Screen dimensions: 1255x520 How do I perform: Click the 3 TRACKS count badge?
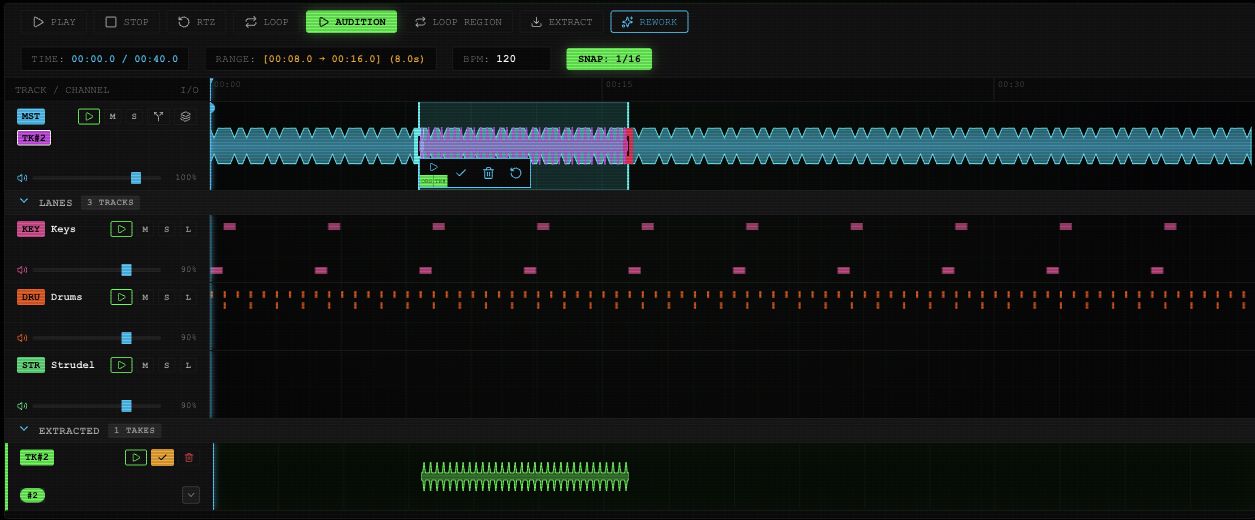(x=110, y=202)
